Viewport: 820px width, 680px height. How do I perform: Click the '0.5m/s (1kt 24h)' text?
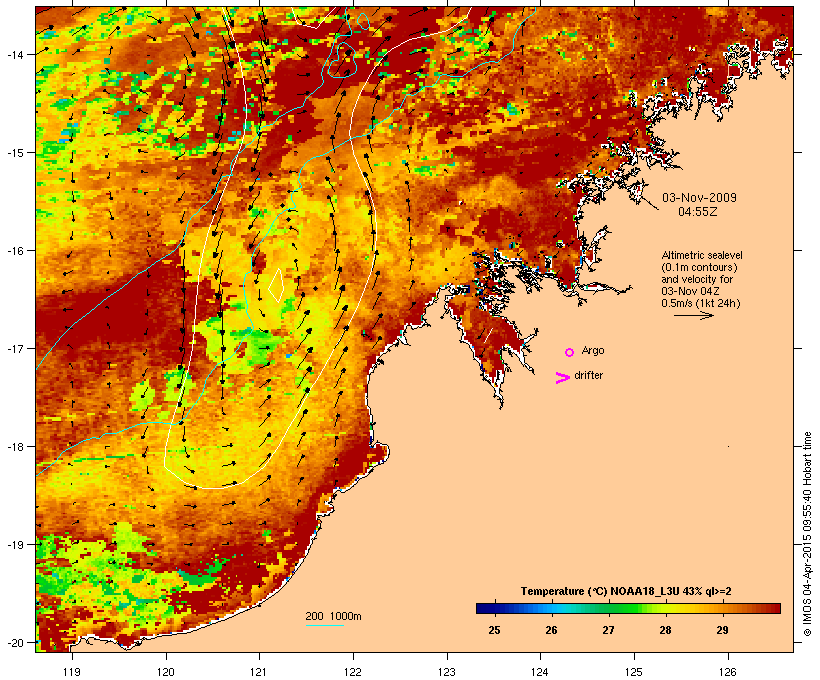pos(701,303)
